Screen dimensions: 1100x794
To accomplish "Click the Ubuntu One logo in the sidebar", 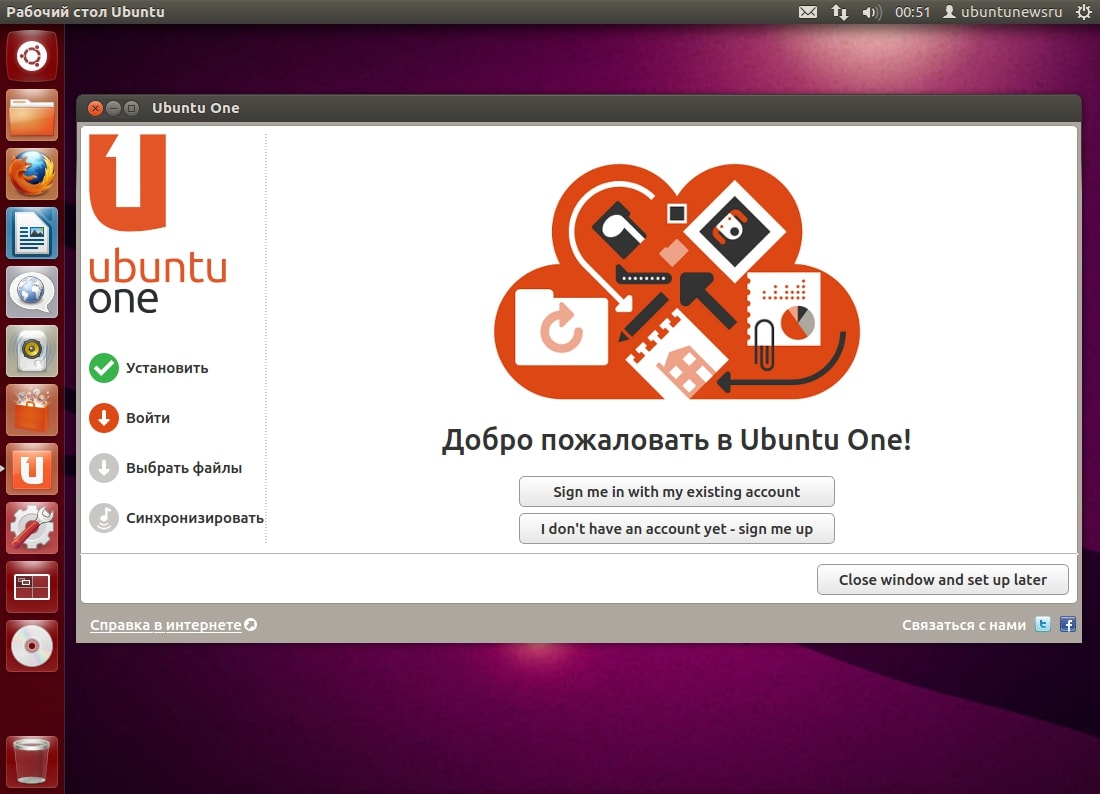I will [158, 224].
